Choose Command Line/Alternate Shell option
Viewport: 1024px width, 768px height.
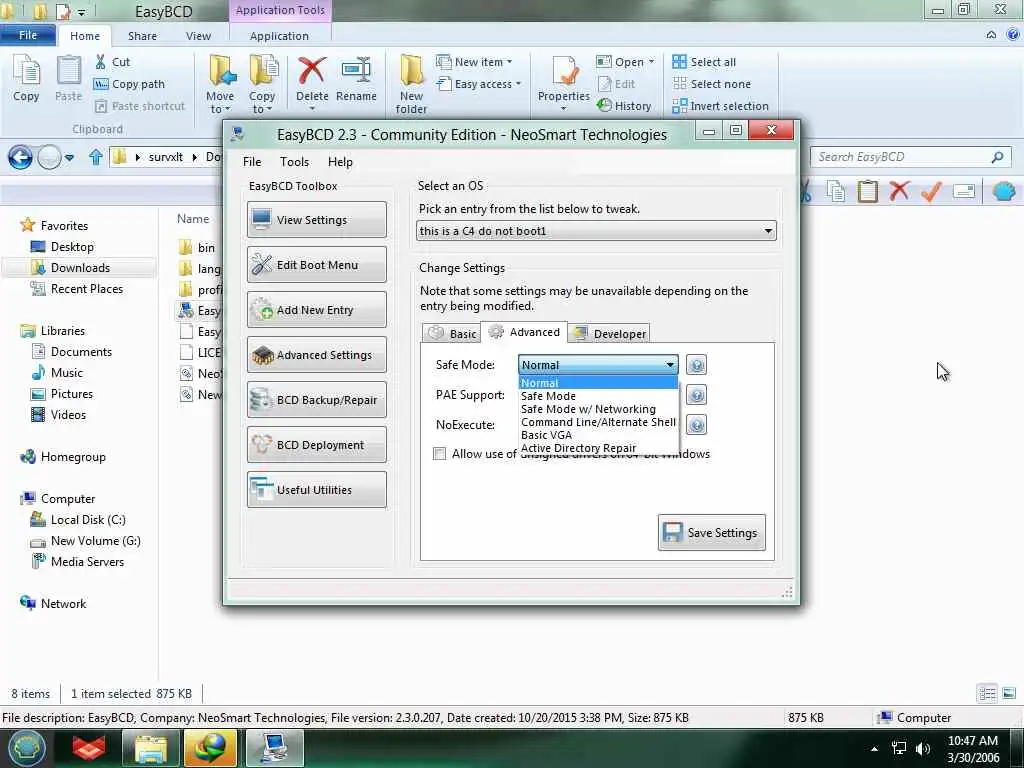coord(598,422)
